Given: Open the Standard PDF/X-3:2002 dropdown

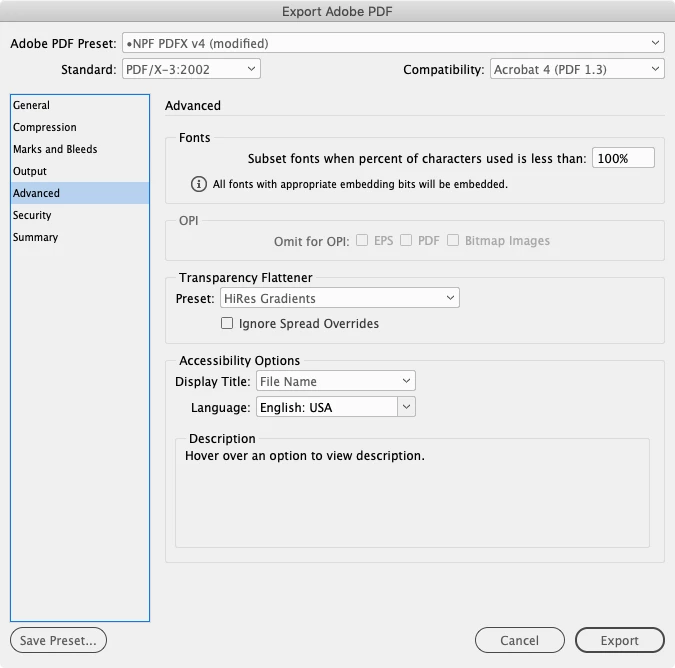Looking at the screenshot, I should coord(191,69).
